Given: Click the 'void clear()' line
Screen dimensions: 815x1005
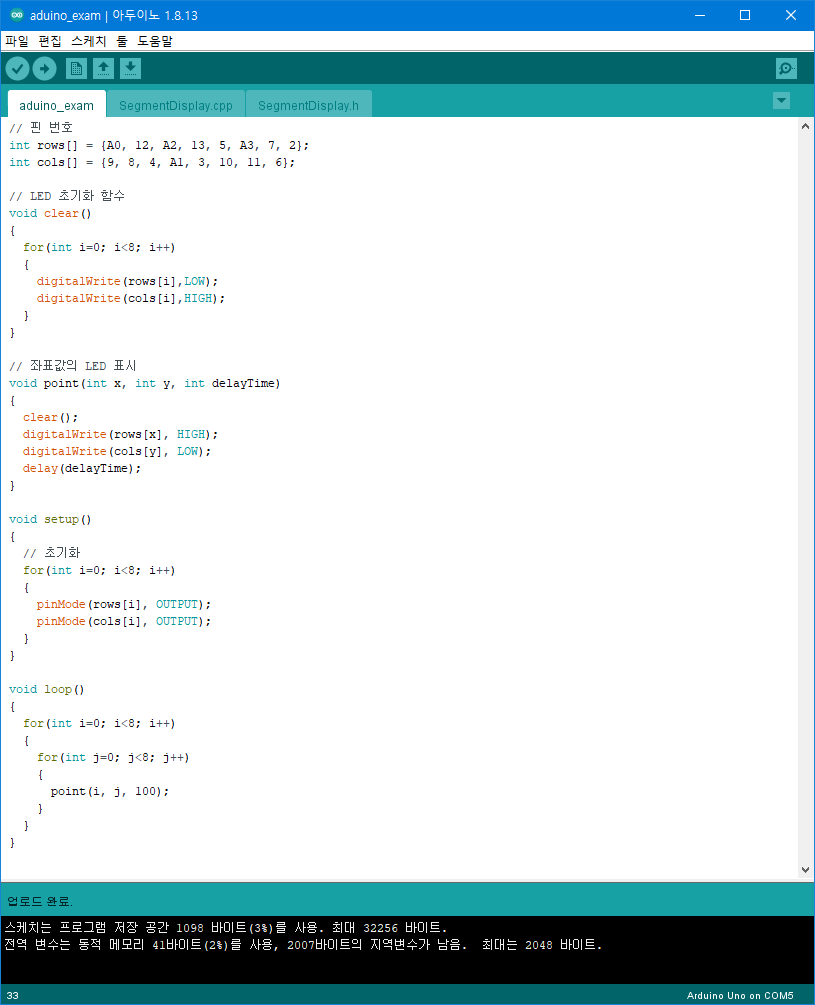Looking at the screenshot, I should [50, 213].
